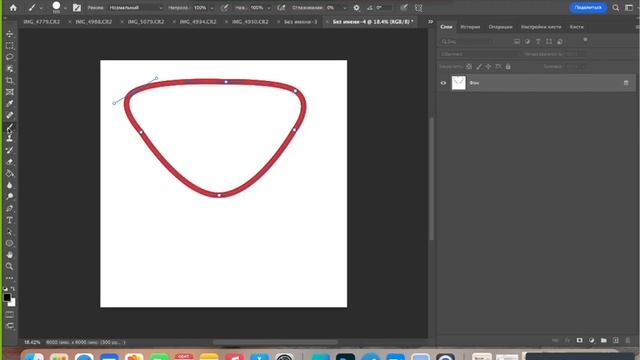Open symmetry paint options butterfly icon
The image size is (640, 360).
(418, 7)
